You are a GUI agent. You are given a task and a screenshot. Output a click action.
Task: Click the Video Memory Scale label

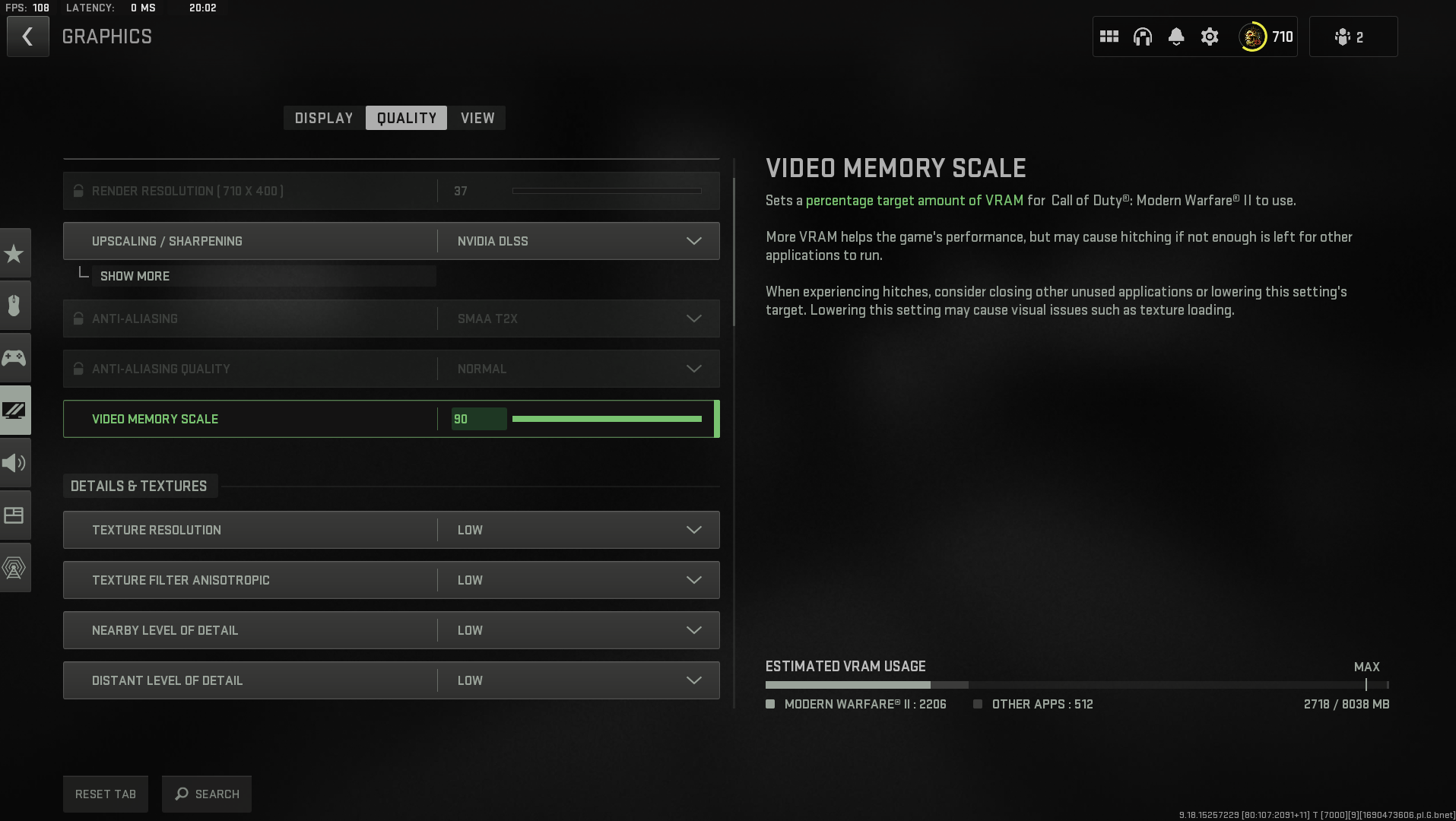pos(155,419)
